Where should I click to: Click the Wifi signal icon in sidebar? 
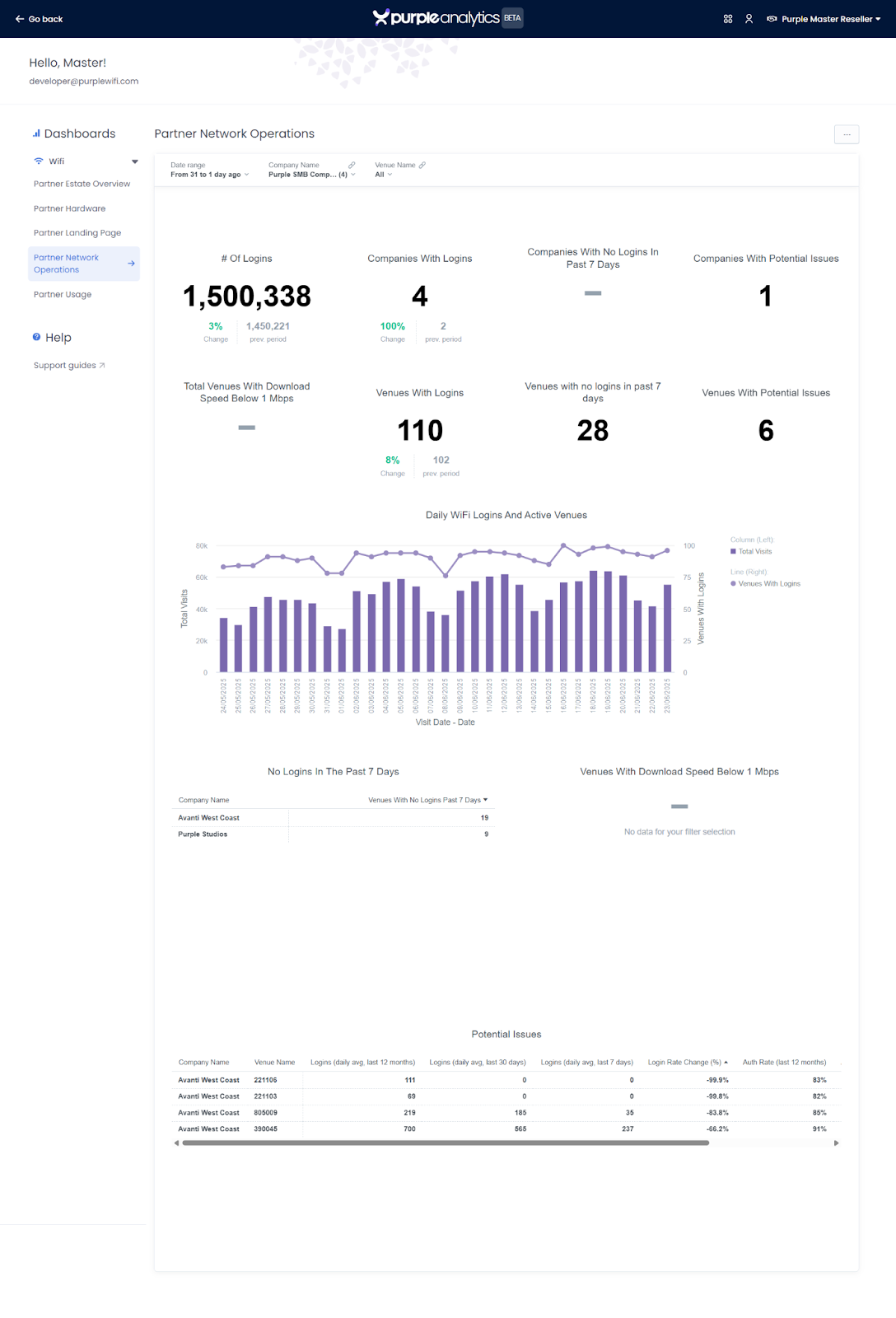39,161
